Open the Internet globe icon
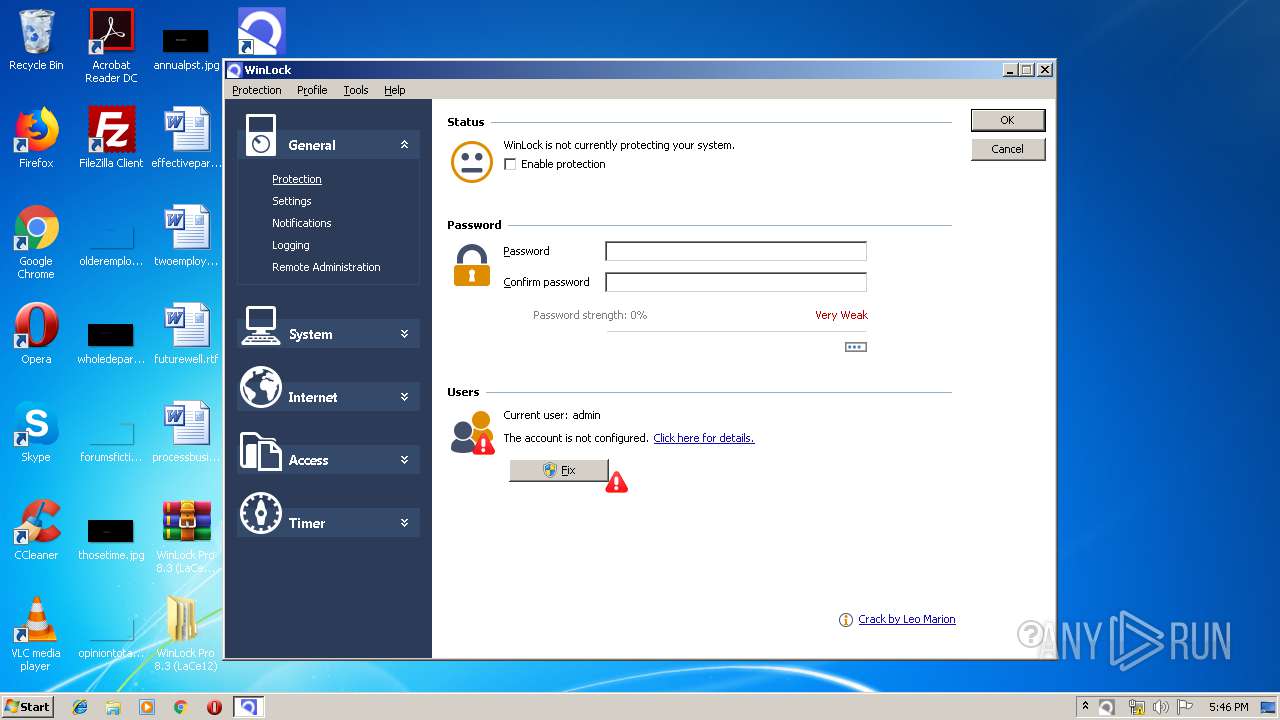Image resolution: width=1280 pixels, height=720 pixels. tap(261, 387)
